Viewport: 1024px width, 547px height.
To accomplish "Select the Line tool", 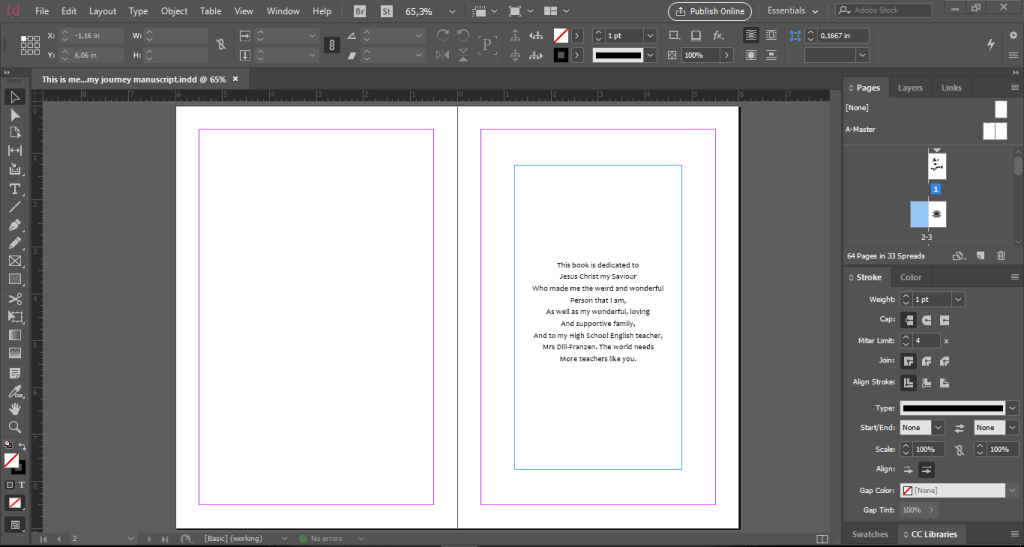I will click(15, 206).
